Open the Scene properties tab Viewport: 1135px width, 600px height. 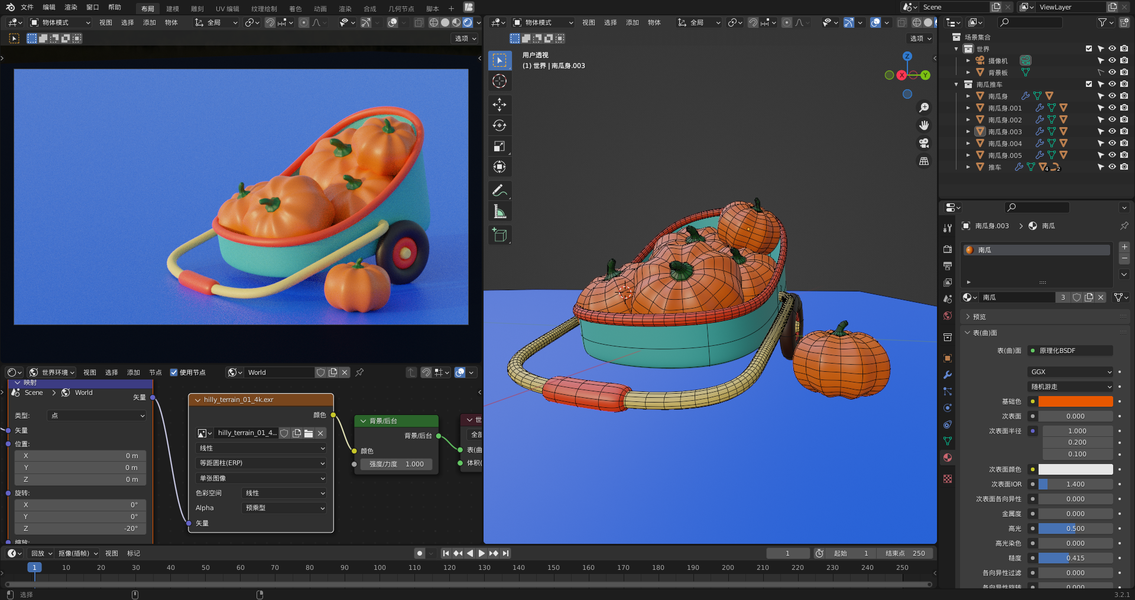[948, 299]
